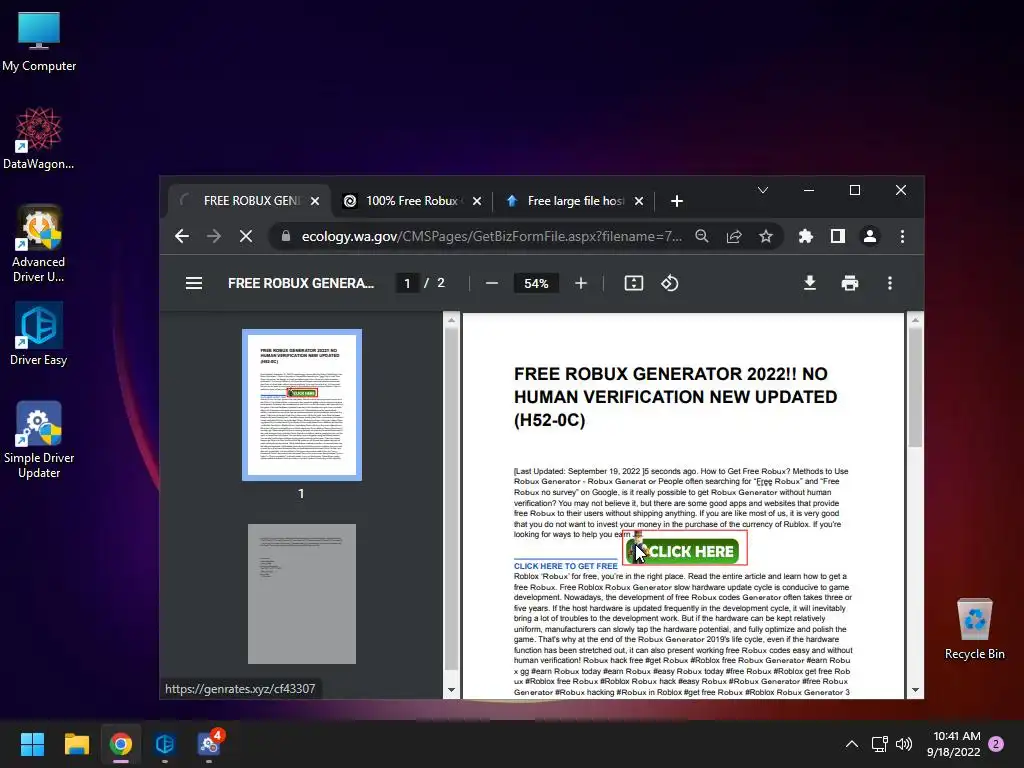Click document scrollbar up arrow
Screen dimensions: 1024x768
[x=914, y=320]
